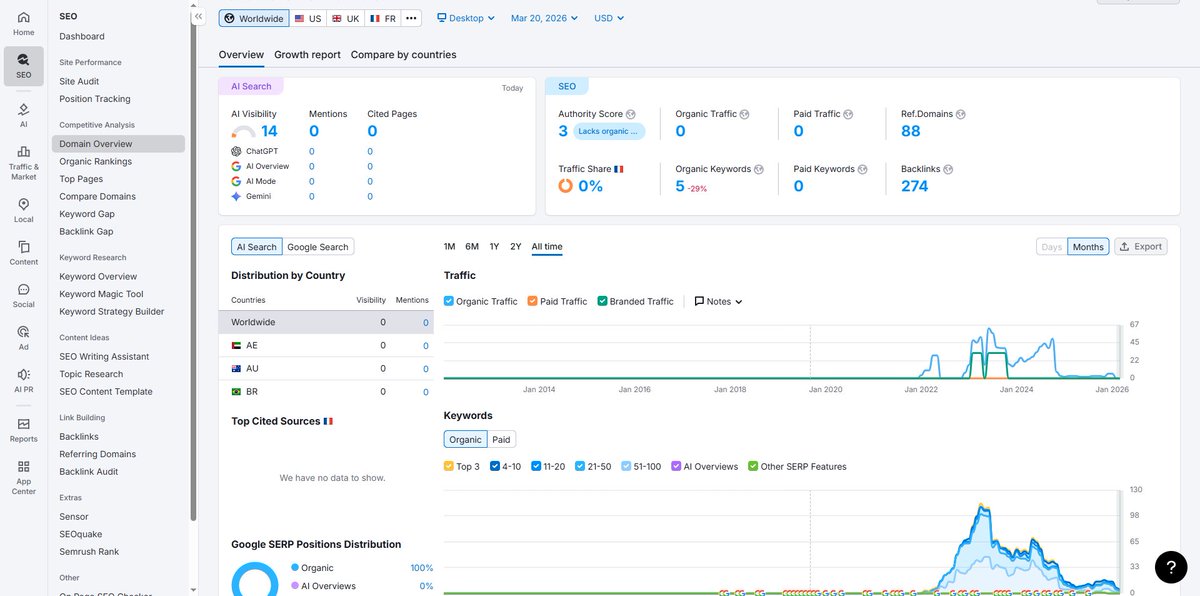The width and height of the screenshot is (1200, 596).
Task: Switch to the Growth report tab
Action: [307, 55]
